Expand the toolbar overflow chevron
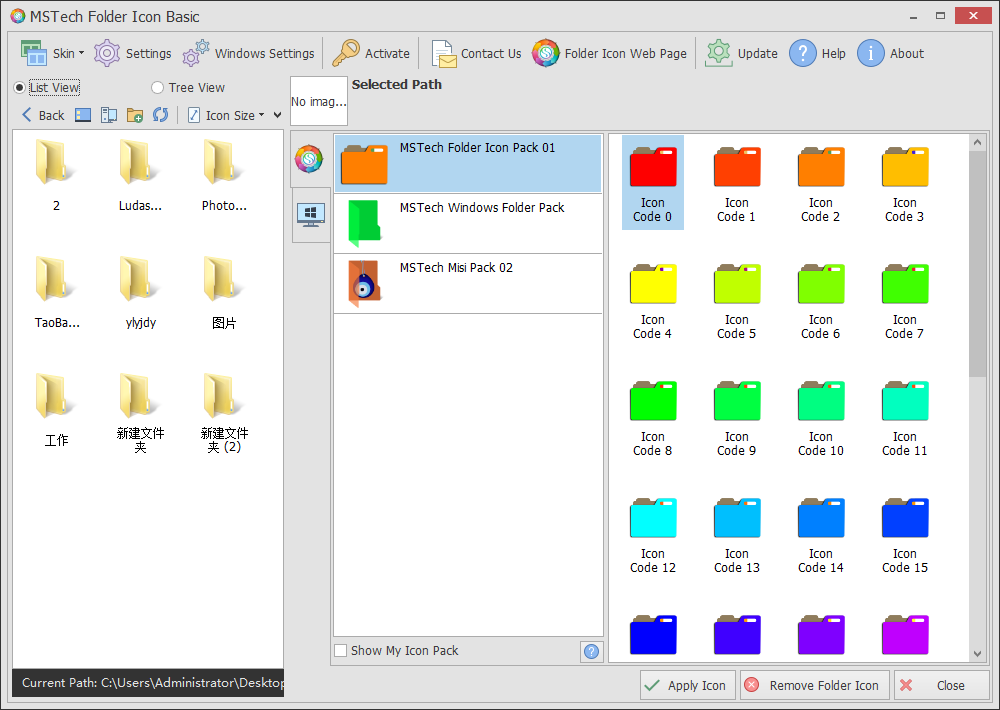 277,115
